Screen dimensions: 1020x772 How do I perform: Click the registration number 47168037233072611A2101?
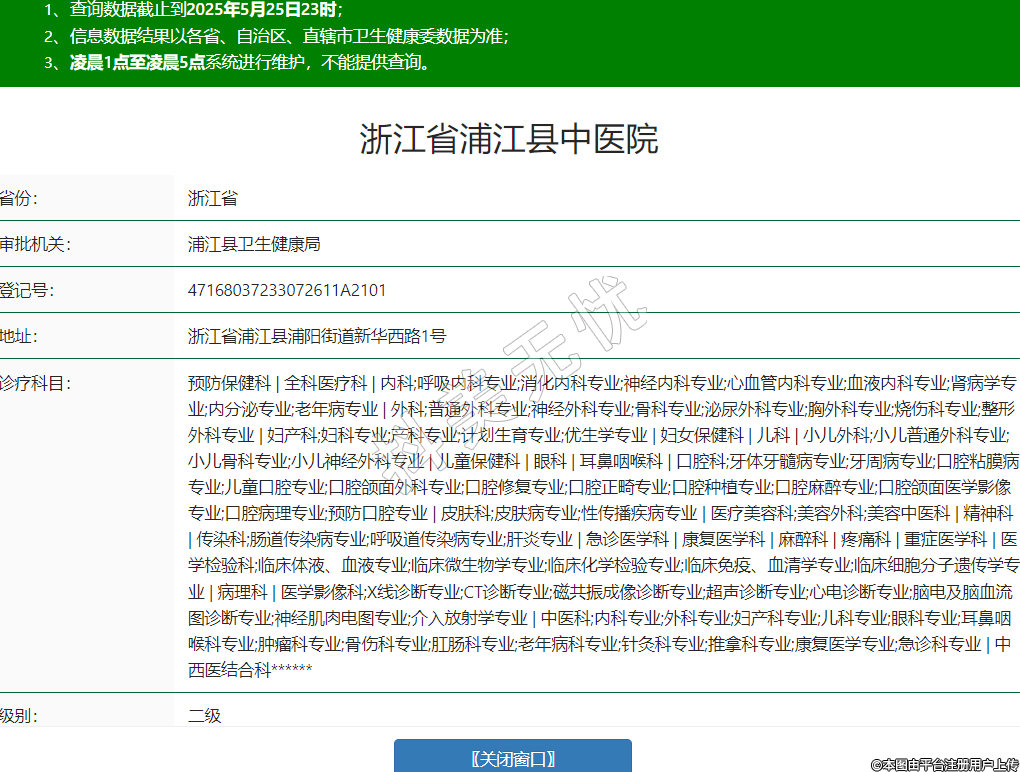click(x=287, y=290)
